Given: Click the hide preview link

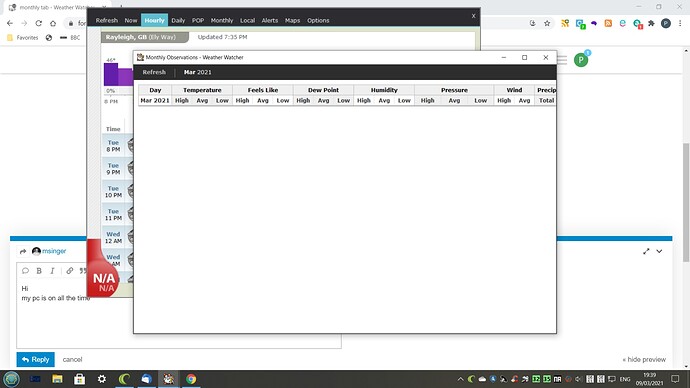Looking at the screenshot, I should tap(644, 359).
